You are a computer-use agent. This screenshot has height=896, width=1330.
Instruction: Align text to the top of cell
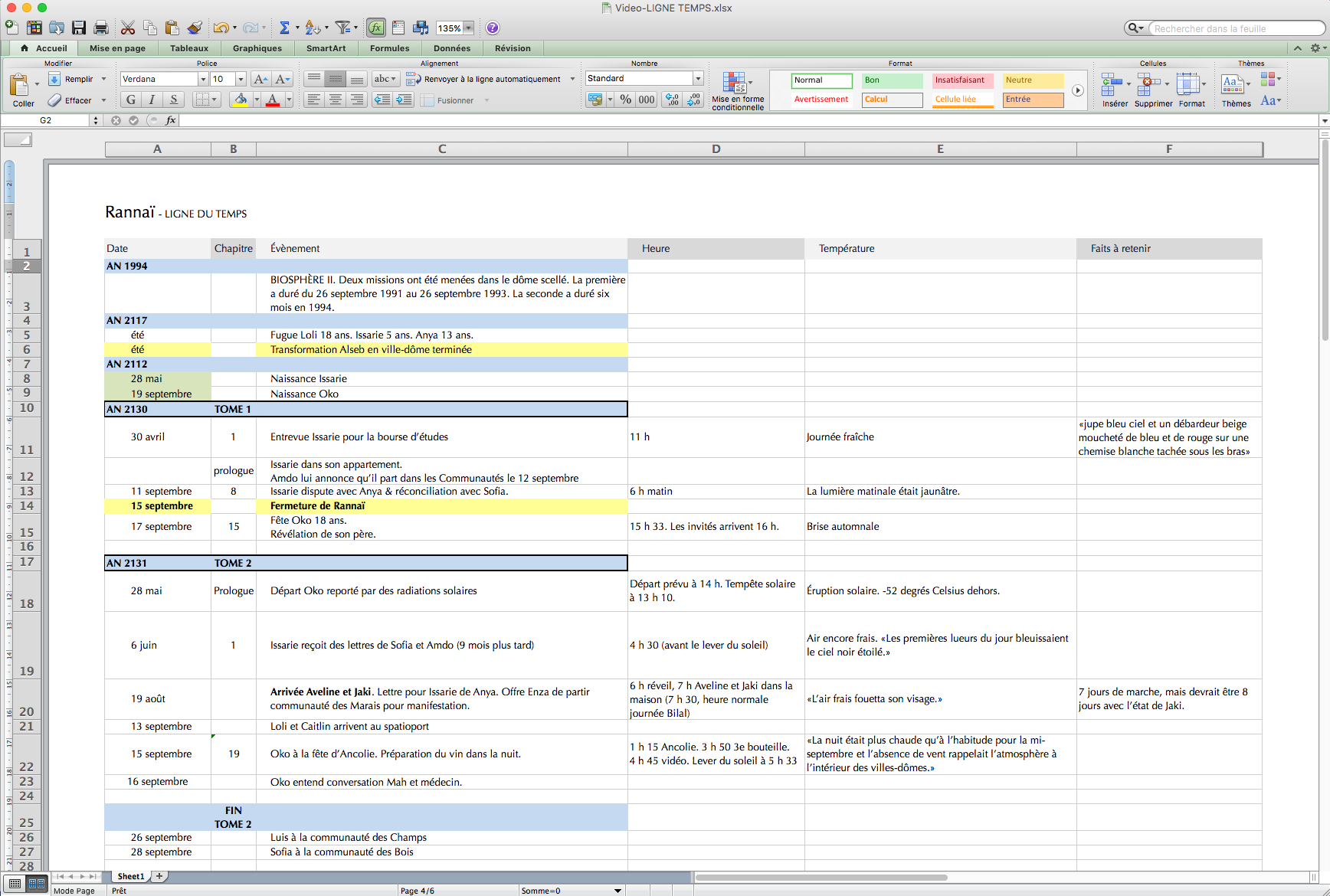(x=314, y=79)
